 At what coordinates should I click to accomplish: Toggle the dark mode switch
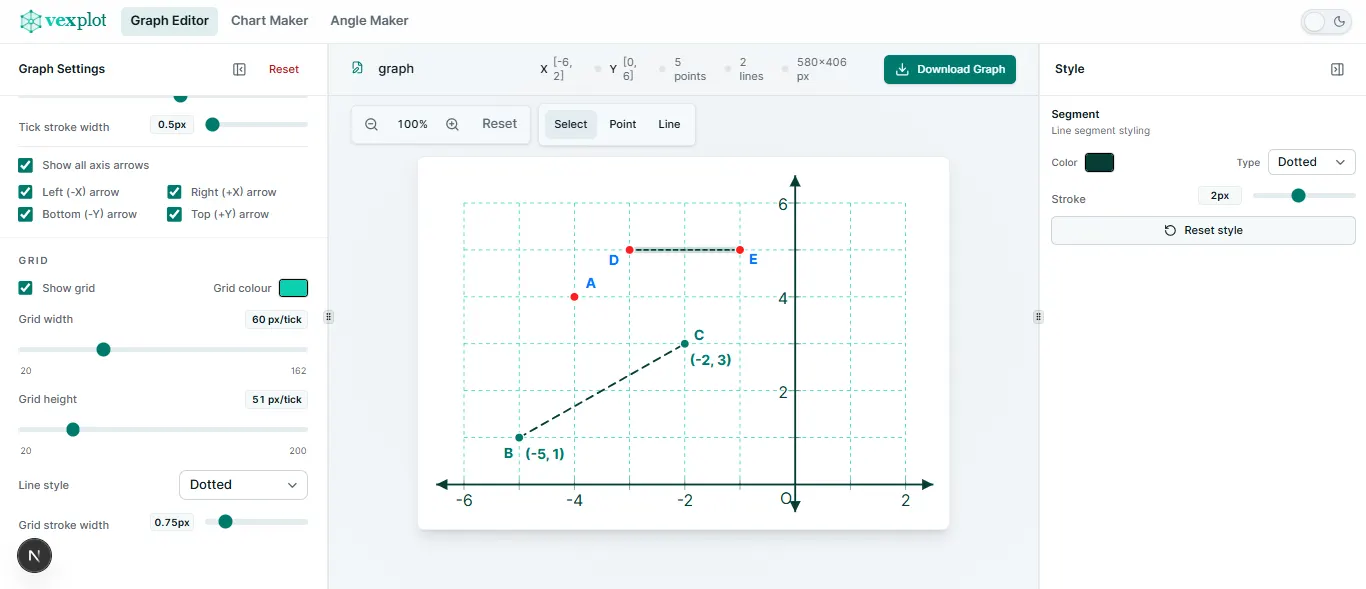(x=1326, y=21)
